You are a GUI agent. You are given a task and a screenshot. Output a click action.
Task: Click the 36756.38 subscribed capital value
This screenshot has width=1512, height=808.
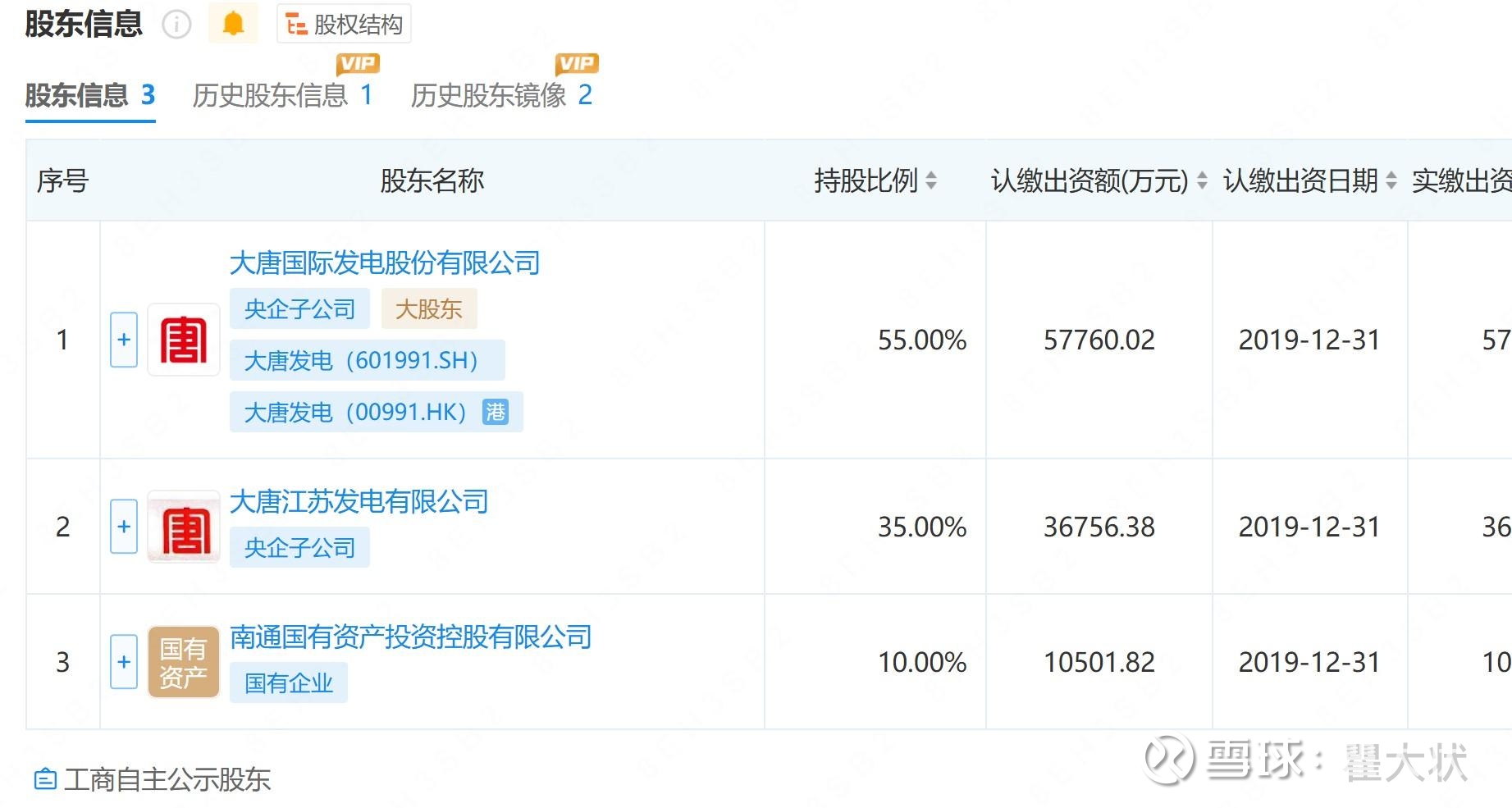tap(1099, 527)
